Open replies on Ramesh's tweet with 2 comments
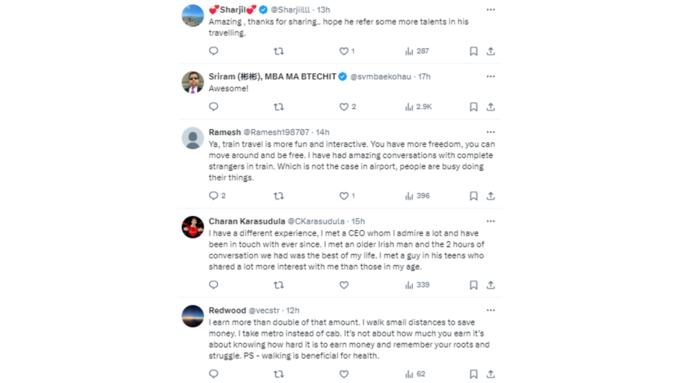The image size is (680, 383). point(217,196)
